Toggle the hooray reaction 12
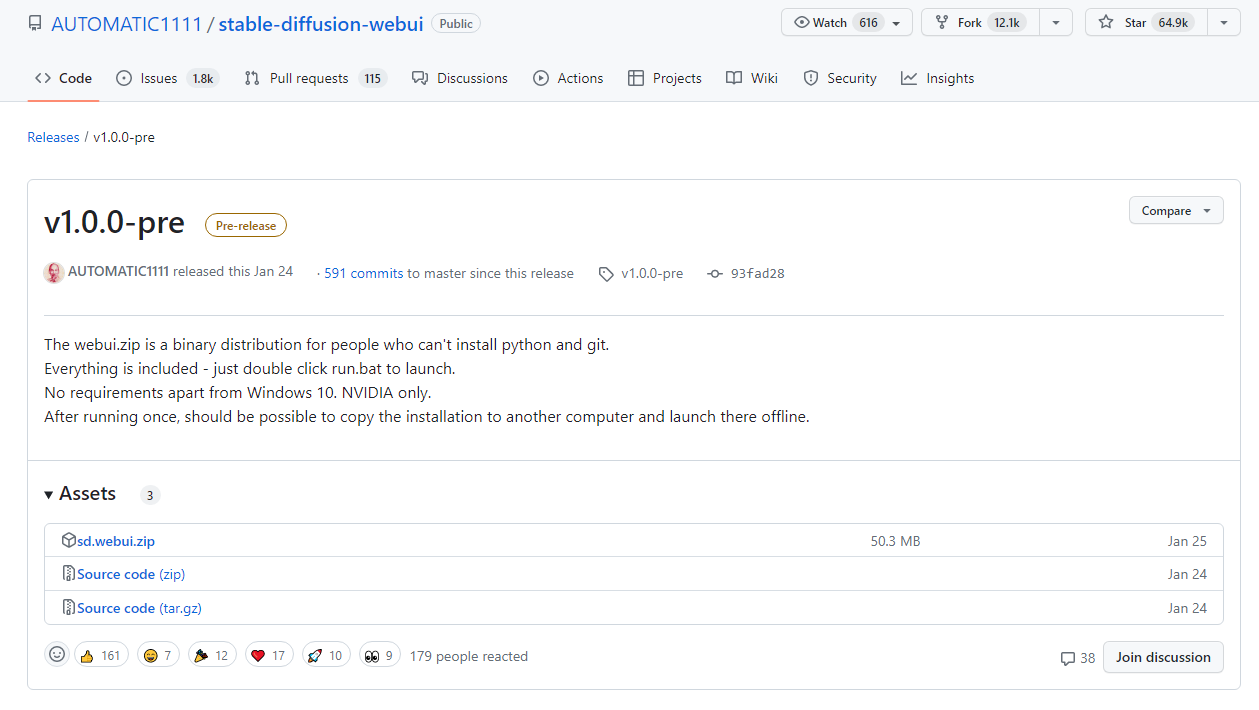 (x=212, y=656)
